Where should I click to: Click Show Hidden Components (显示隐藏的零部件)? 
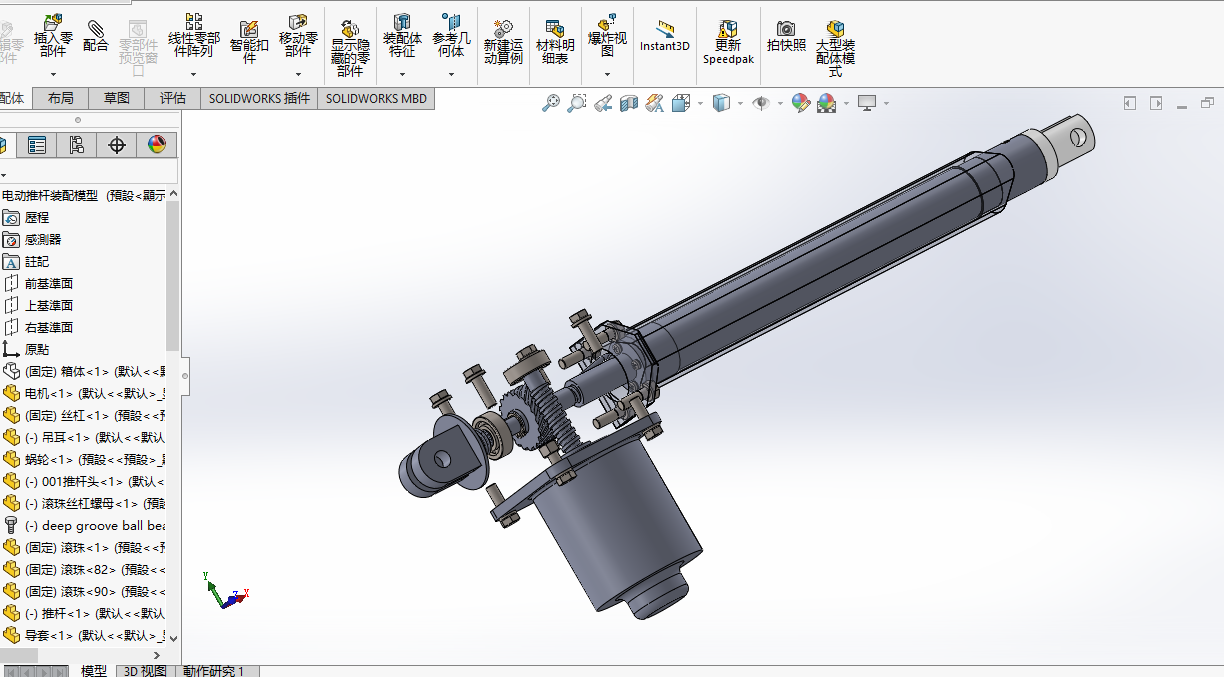350,49
